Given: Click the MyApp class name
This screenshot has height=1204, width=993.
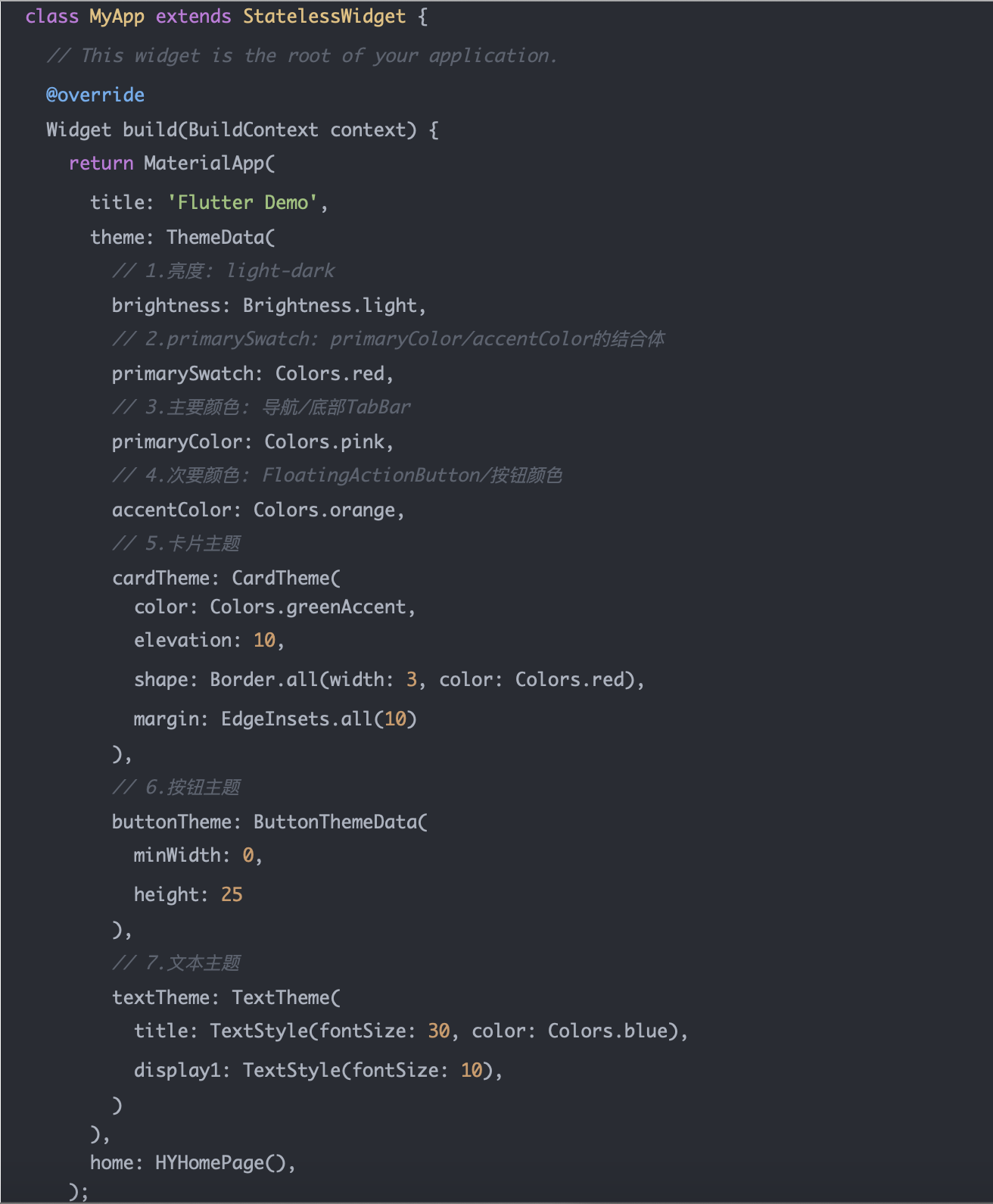Looking at the screenshot, I should (x=117, y=17).
